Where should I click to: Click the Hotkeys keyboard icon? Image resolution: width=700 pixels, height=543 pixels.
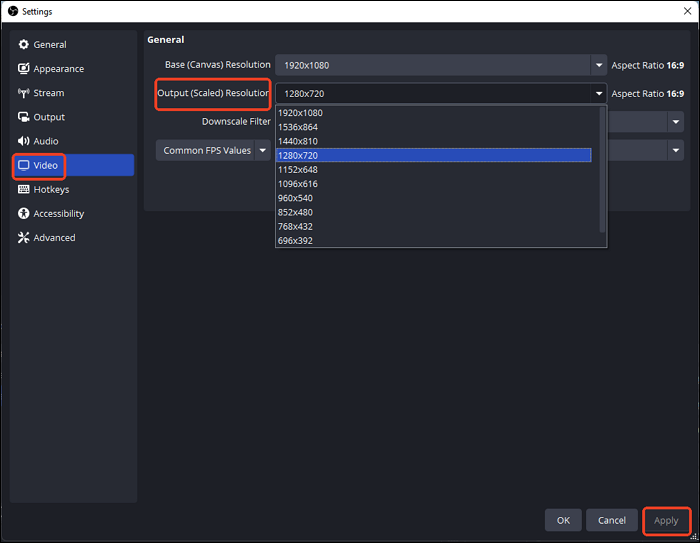coord(24,189)
